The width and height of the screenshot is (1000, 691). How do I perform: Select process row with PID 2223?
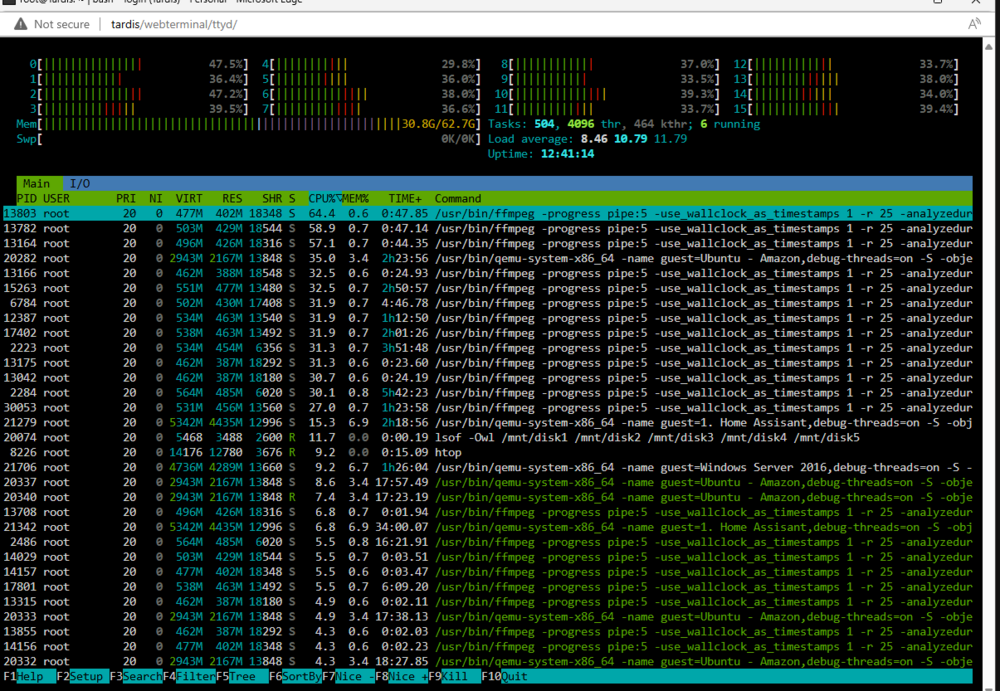click(488, 348)
